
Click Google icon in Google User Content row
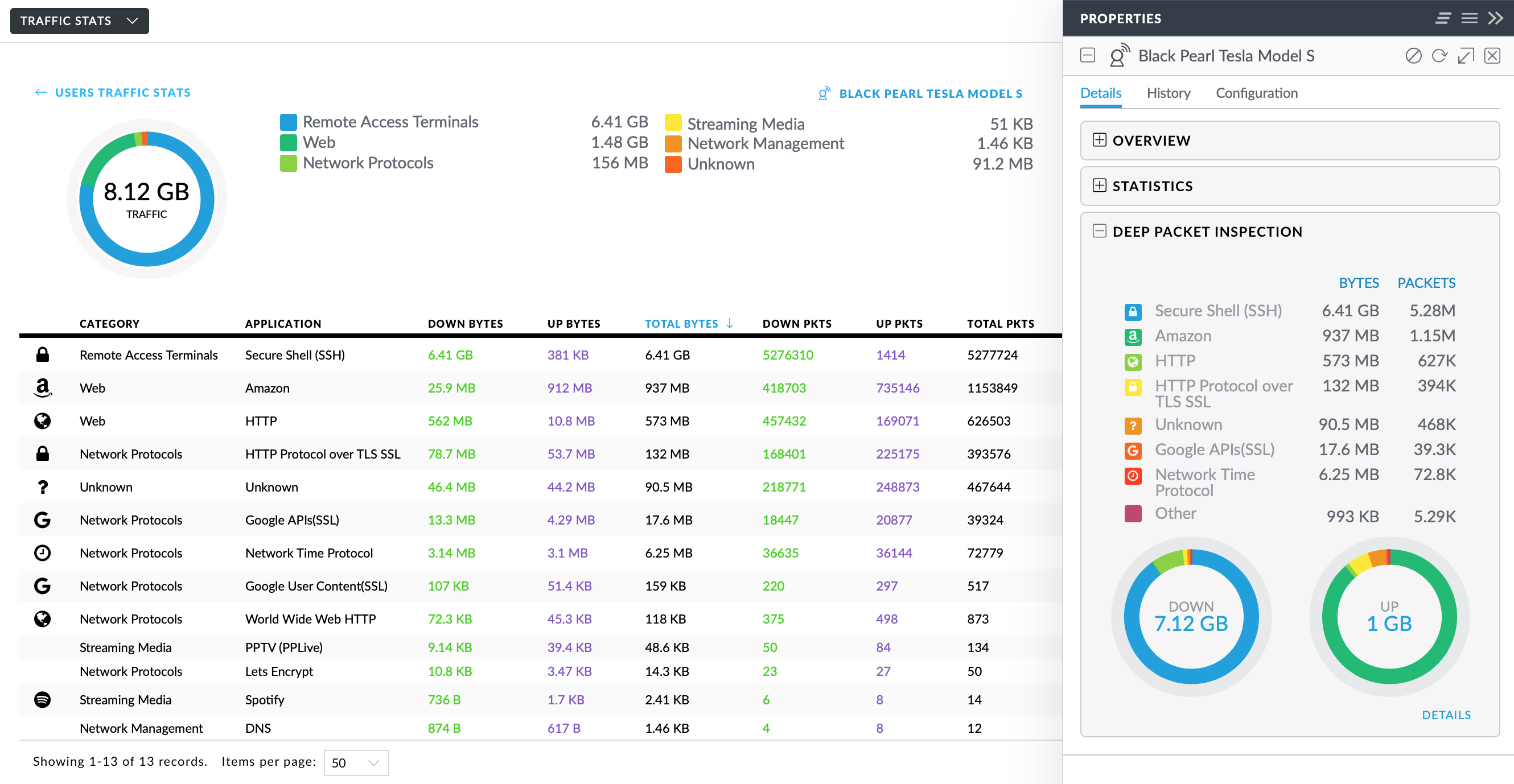42,585
